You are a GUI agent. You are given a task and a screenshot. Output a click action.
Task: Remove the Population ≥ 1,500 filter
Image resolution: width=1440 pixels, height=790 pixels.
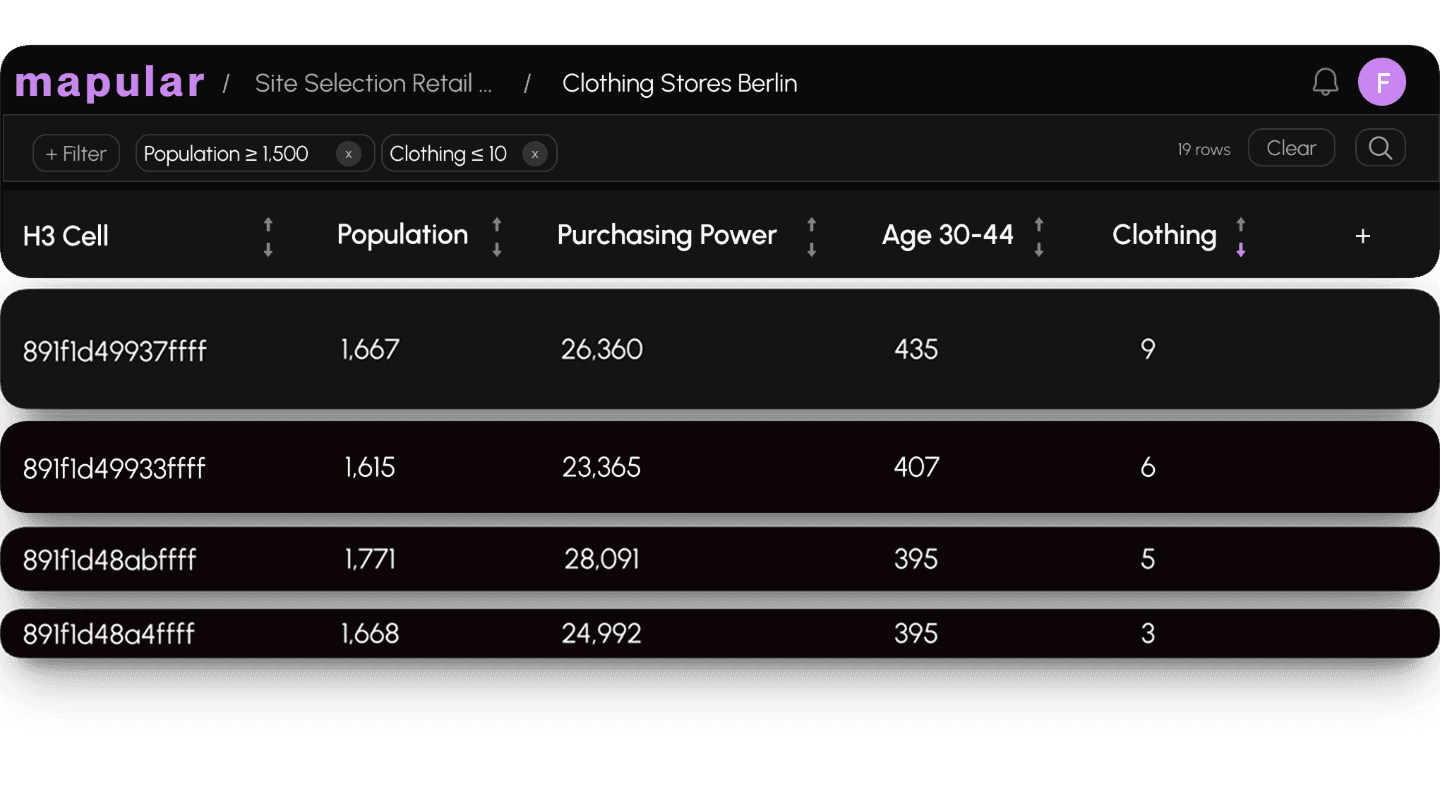click(x=348, y=154)
